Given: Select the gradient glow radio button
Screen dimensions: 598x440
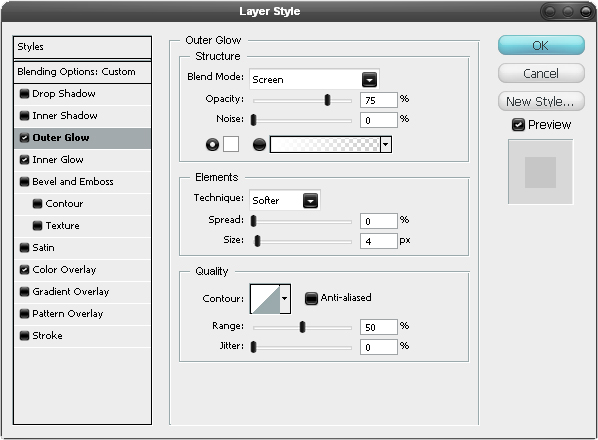Looking at the screenshot, I should coord(259,145).
